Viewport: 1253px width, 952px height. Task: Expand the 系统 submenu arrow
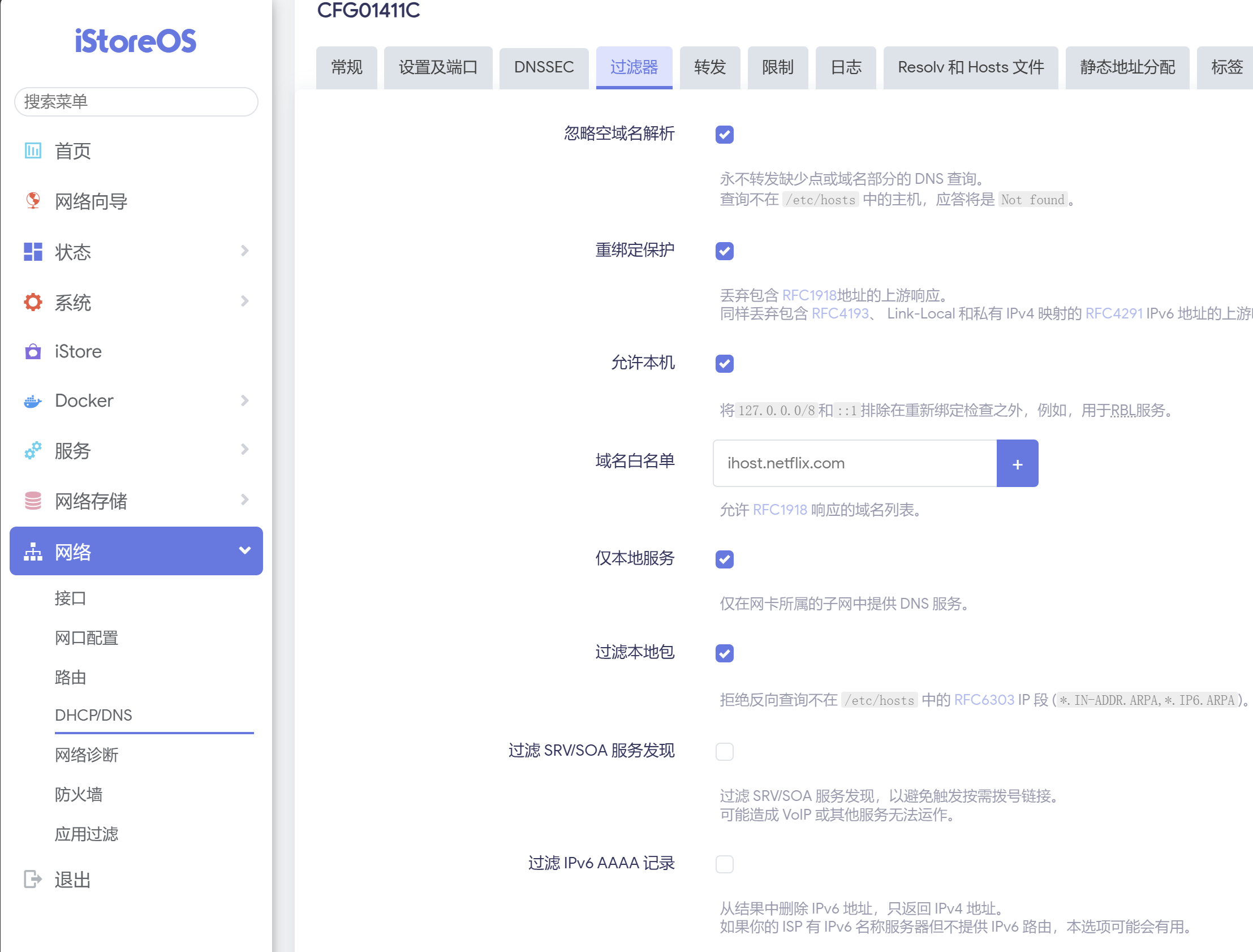pyautogui.click(x=244, y=301)
